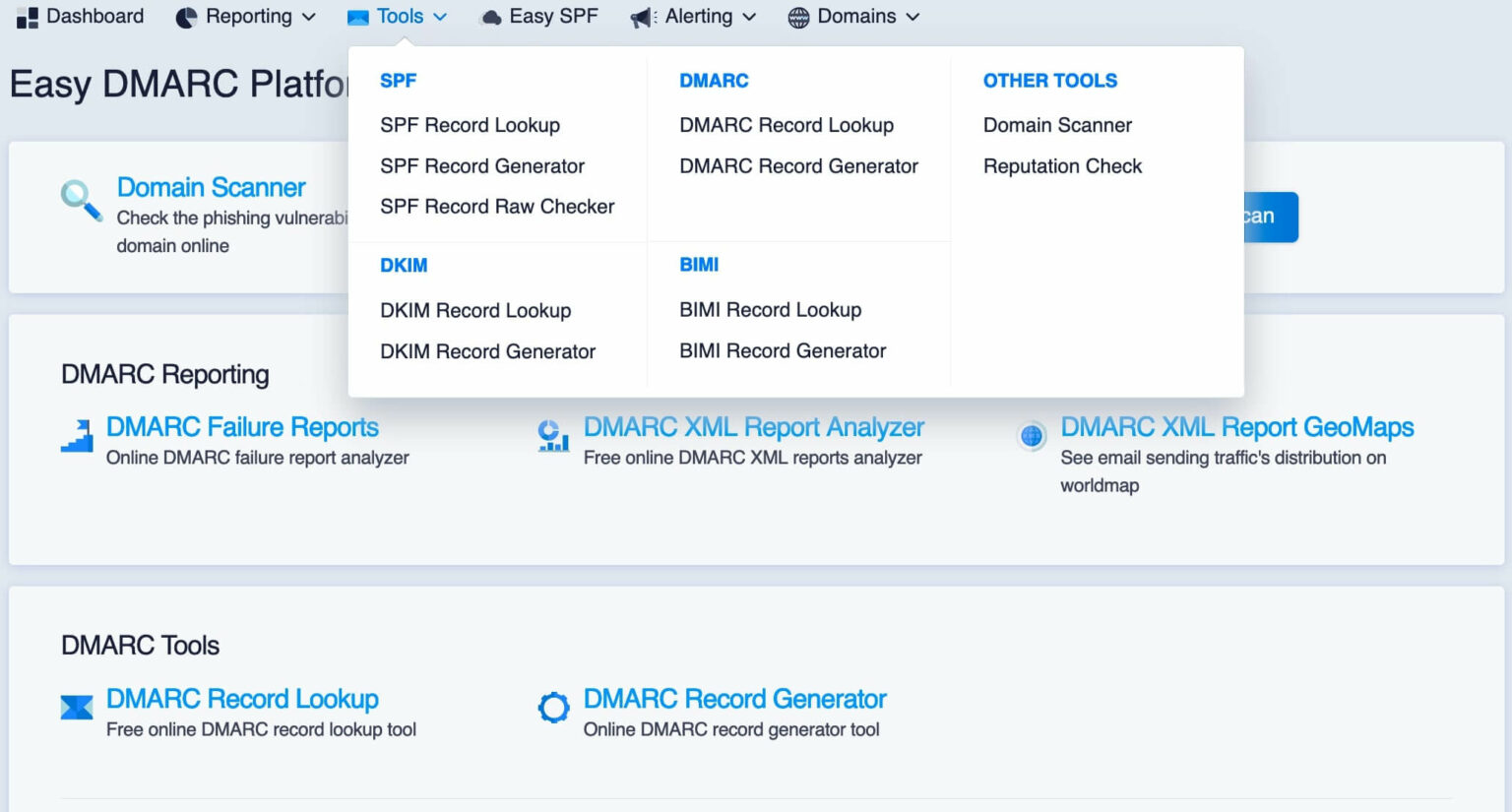The width and height of the screenshot is (1512, 812).
Task: Expand the Reporting dropdown menu
Action: pos(245,16)
